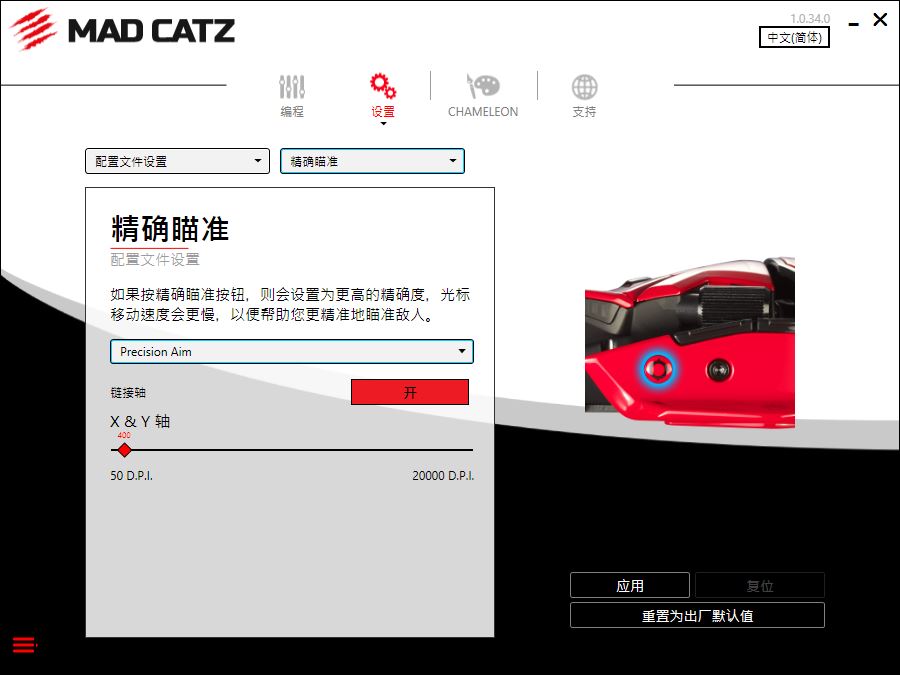The width and height of the screenshot is (900, 675).
Task: Open the 中文(简体) language selector
Action: [x=794, y=38]
